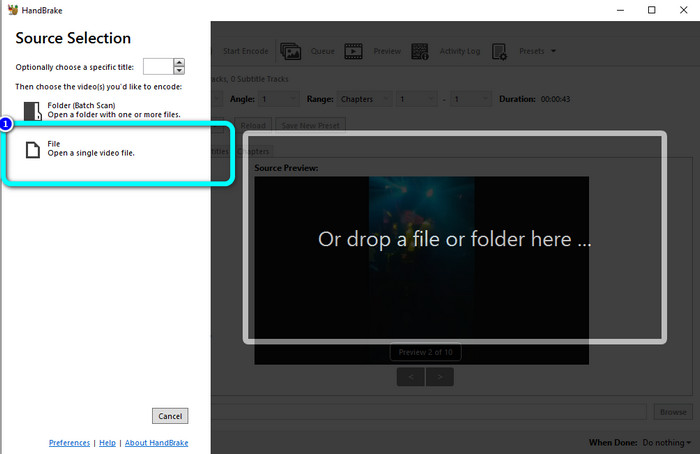Viewport: 700px width, 454px height.
Task: Close the HandBrake window
Action: click(x=683, y=10)
